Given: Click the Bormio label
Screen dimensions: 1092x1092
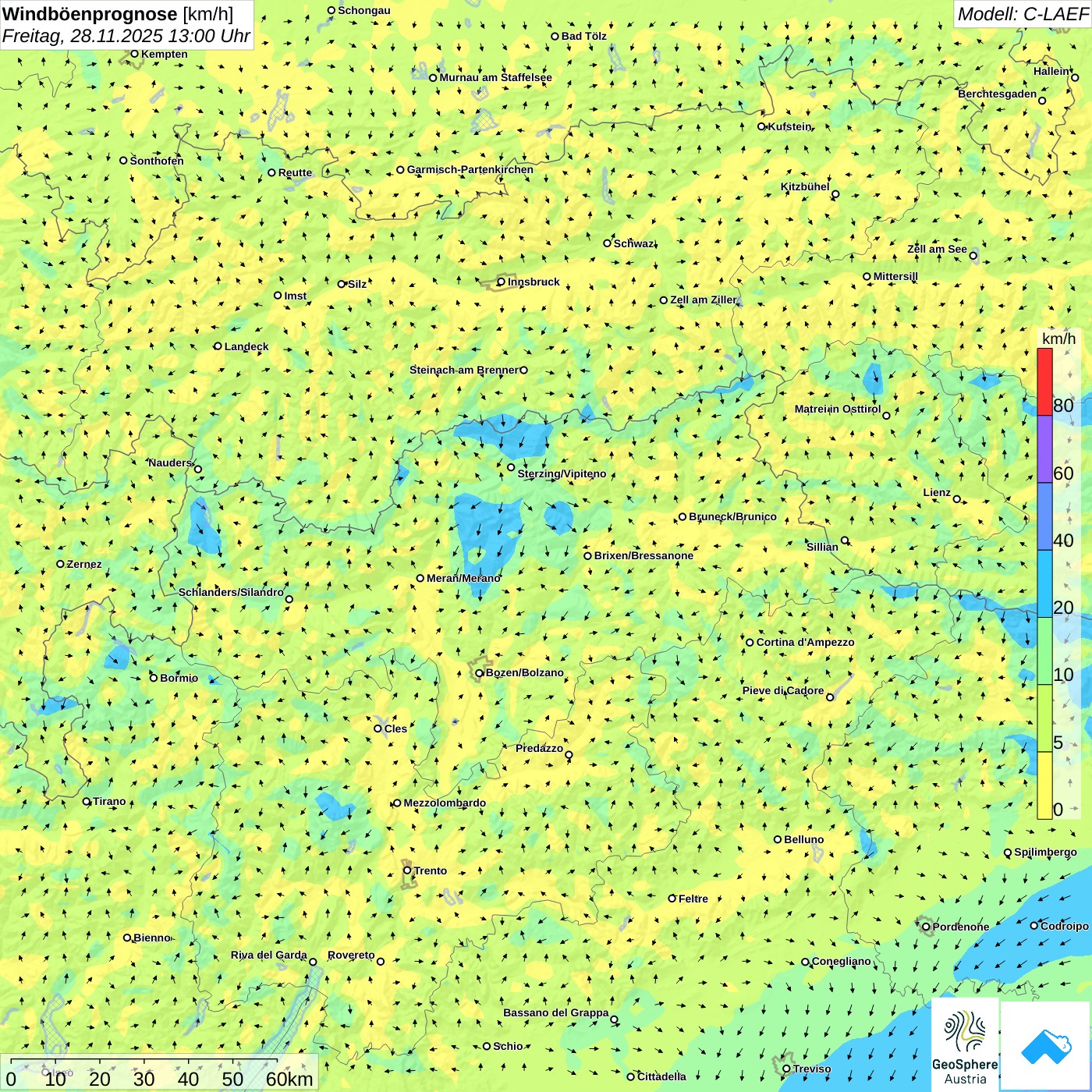Looking at the screenshot, I should (179, 678).
